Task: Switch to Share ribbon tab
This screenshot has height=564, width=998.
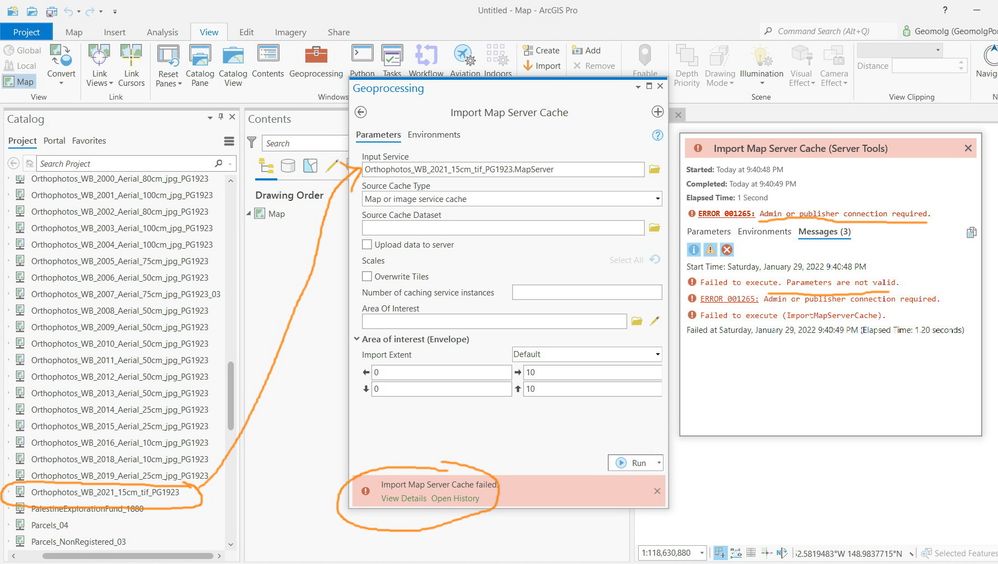Action: (339, 32)
